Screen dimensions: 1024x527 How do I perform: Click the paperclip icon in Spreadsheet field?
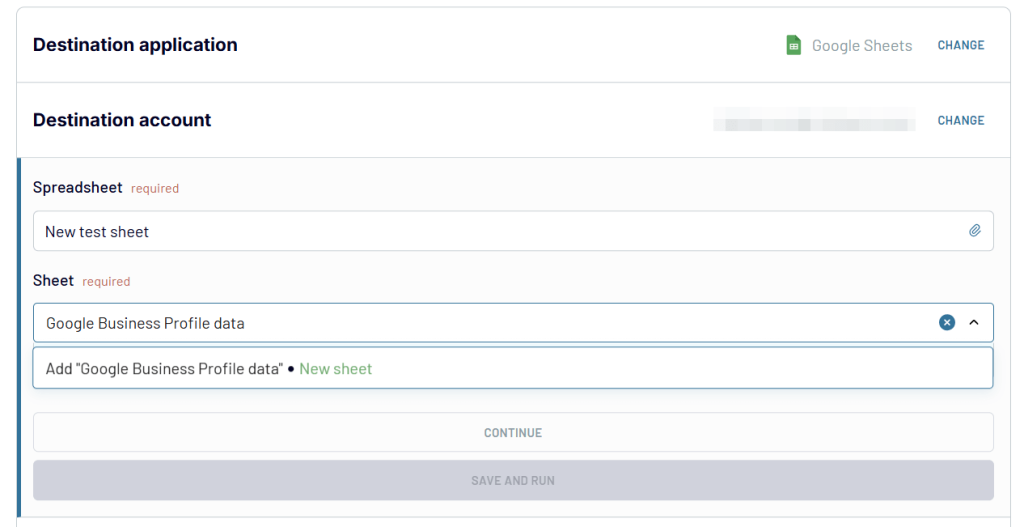point(974,231)
